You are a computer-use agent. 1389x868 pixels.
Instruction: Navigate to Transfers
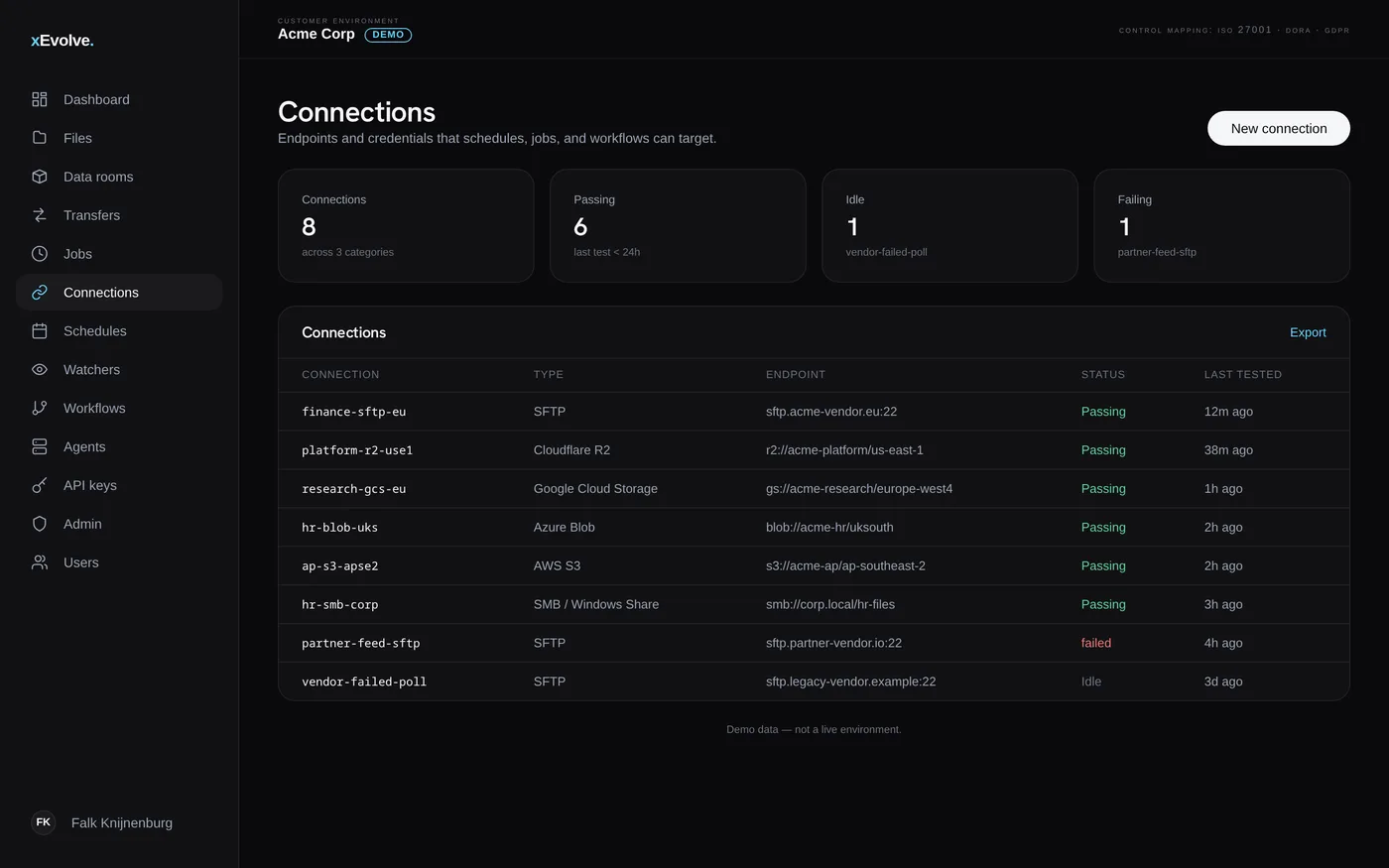[x=119, y=215]
